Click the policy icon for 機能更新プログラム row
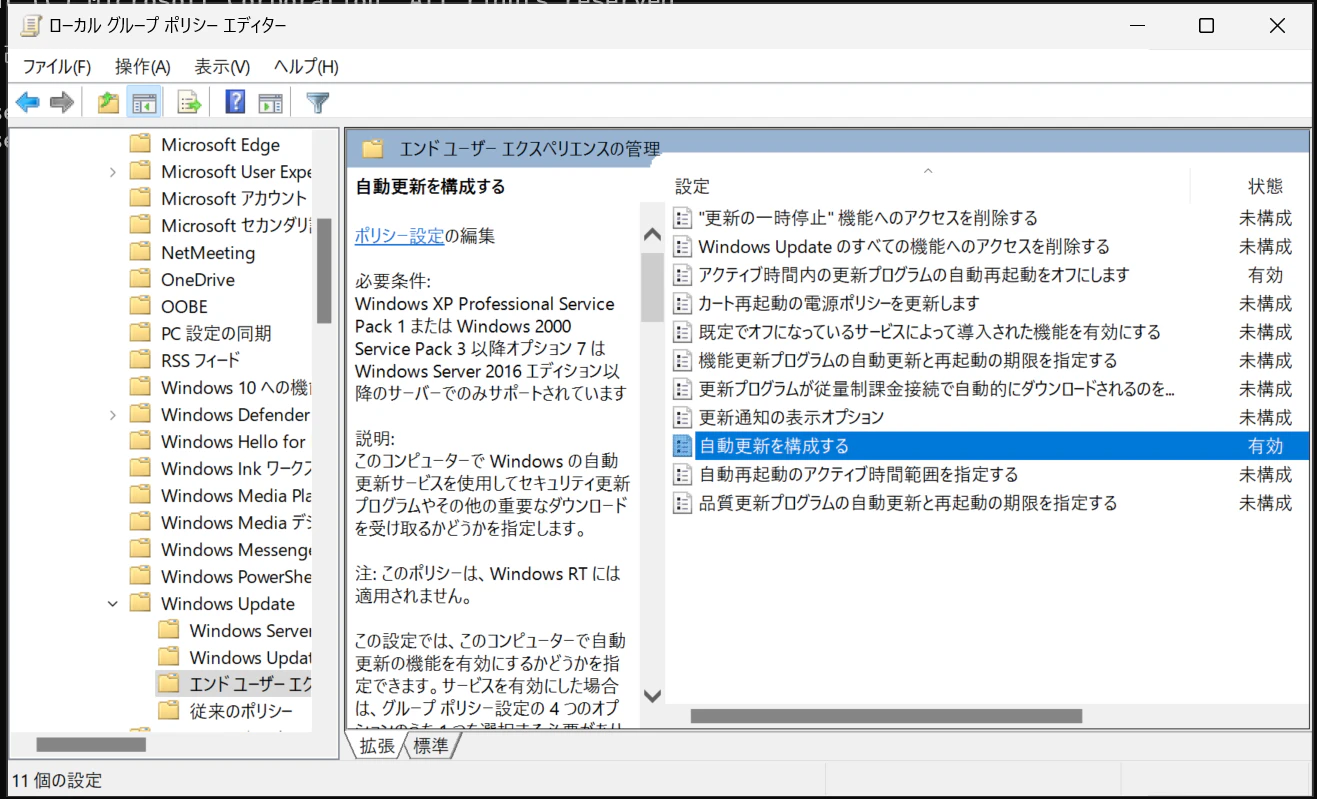 [683, 360]
